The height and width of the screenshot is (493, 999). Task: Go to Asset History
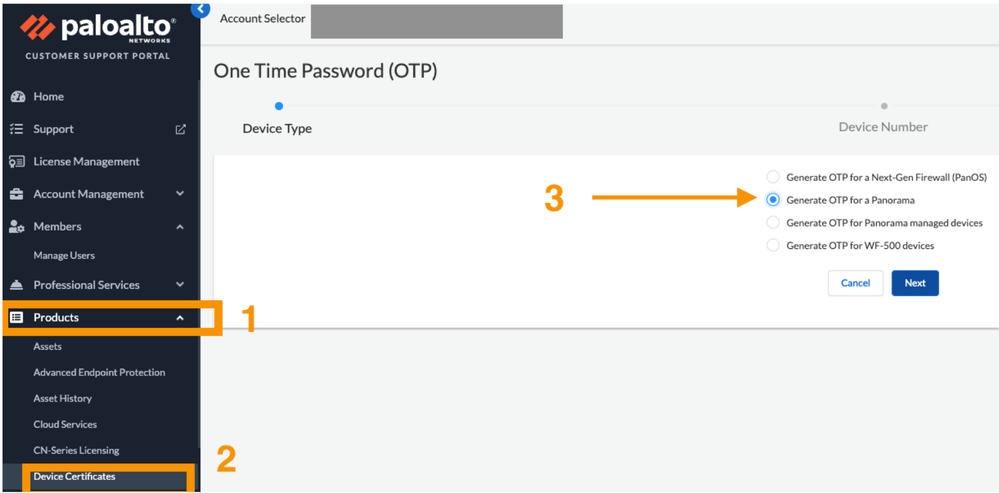coord(62,398)
